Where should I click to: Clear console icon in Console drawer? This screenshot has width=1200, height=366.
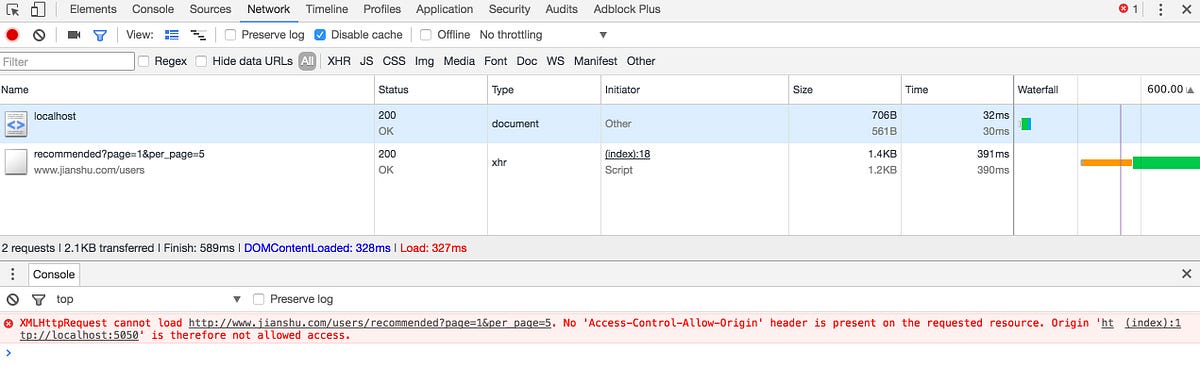(x=12, y=299)
